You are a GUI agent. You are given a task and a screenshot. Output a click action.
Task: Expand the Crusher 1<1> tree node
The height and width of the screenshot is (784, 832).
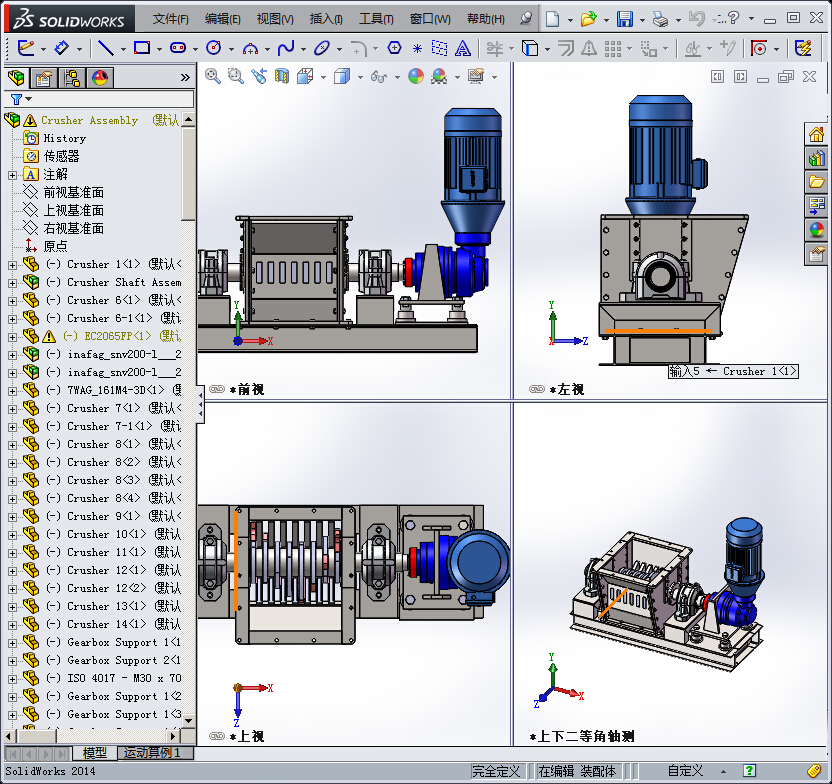pos(12,265)
